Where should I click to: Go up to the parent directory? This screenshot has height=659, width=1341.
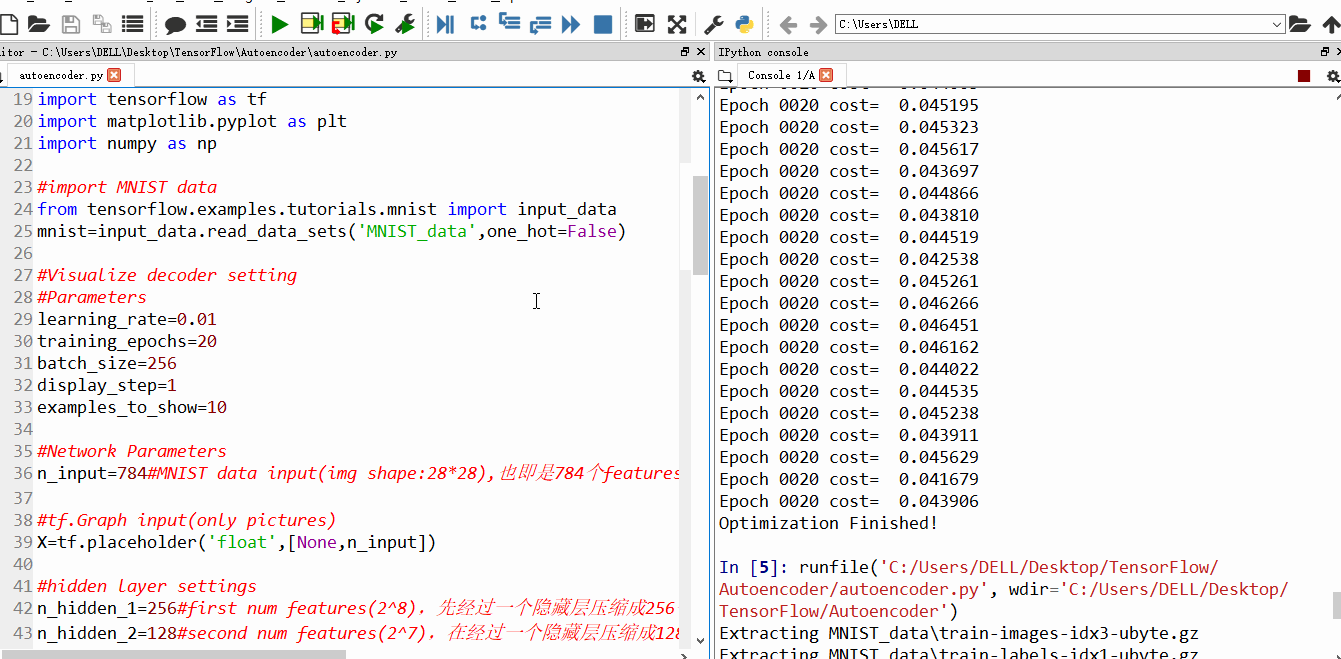[x=1330, y=24]
